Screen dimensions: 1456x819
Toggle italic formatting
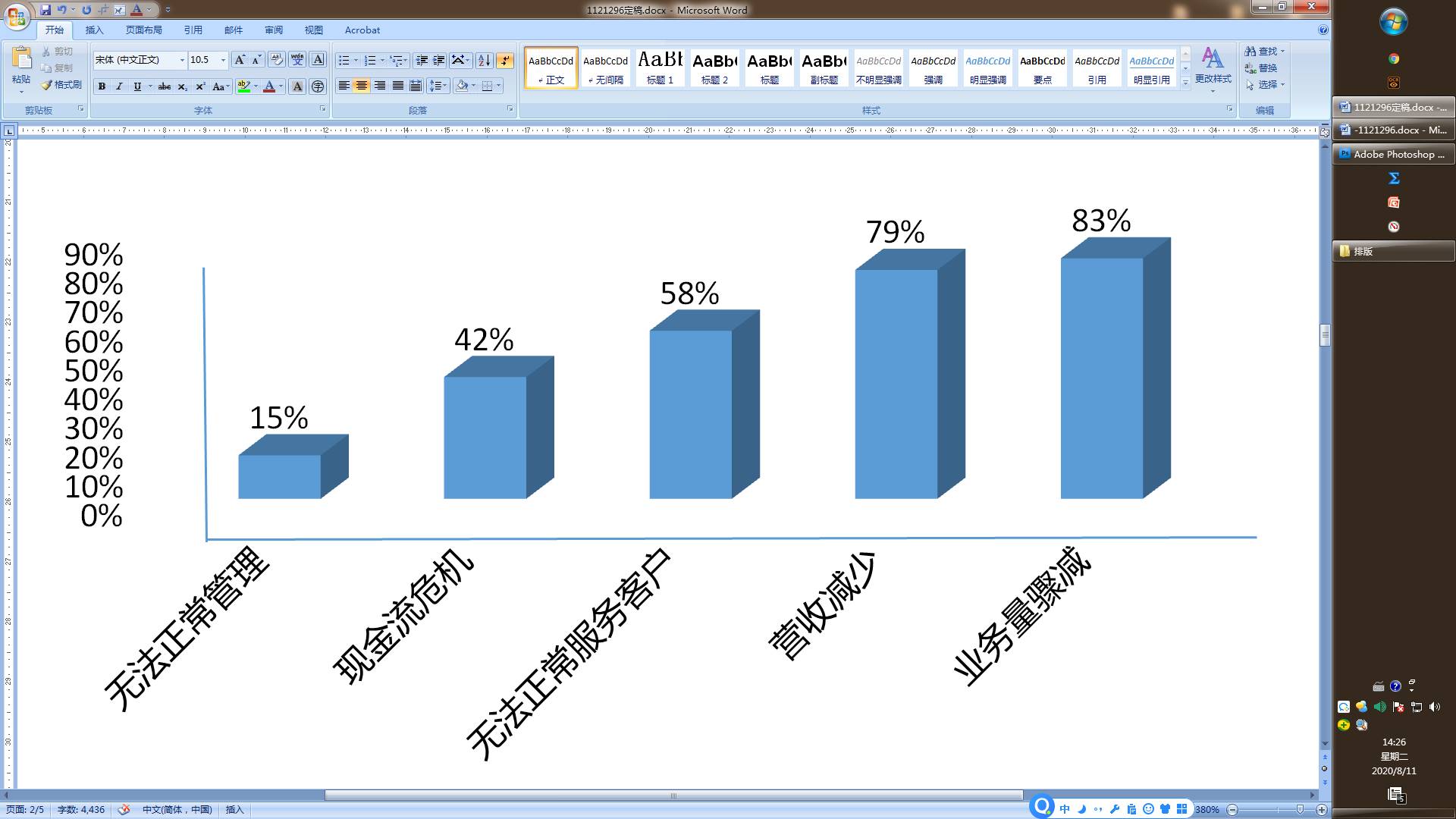click(x=119, y=86)
